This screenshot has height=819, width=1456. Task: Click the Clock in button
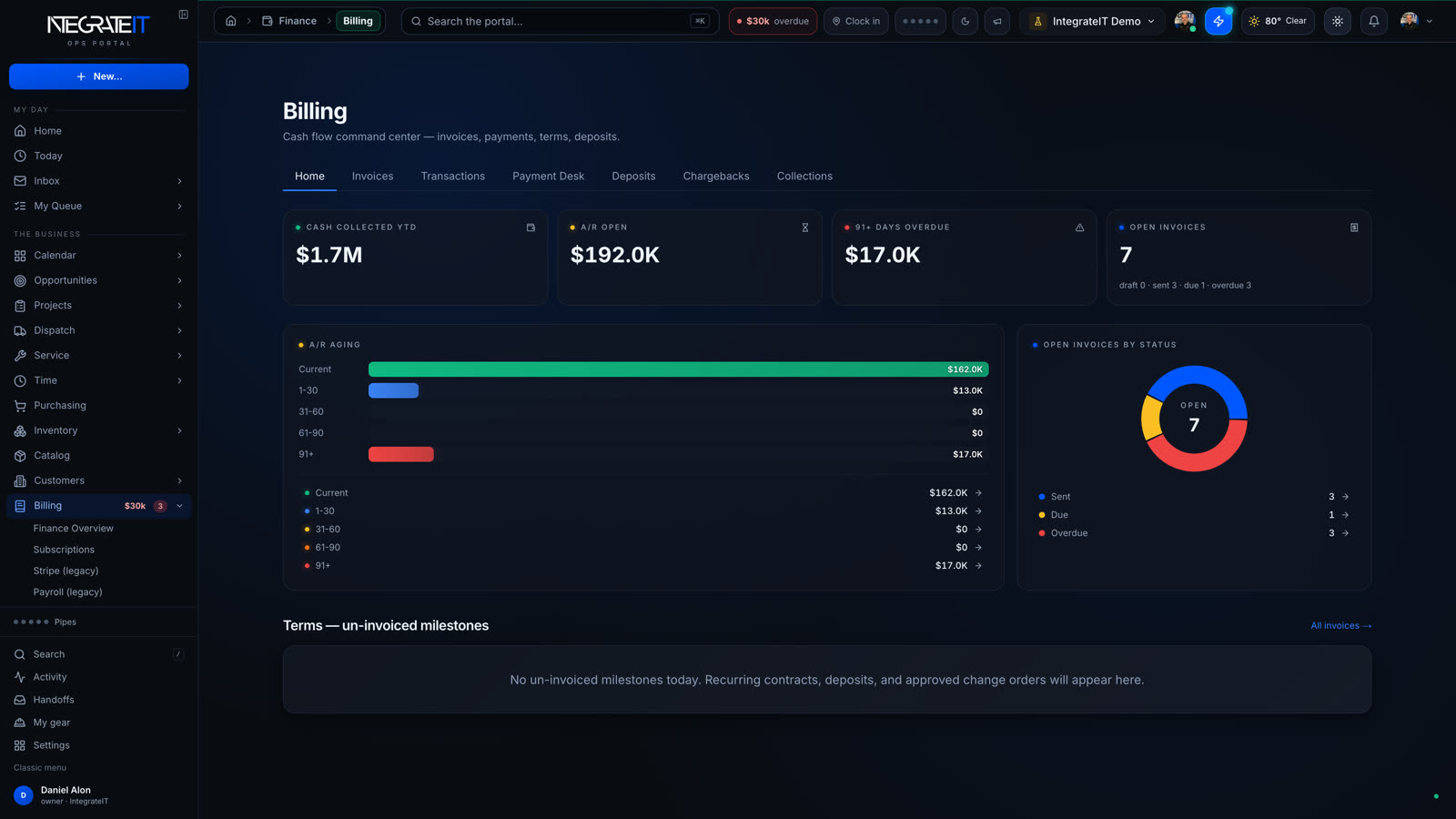856,21
